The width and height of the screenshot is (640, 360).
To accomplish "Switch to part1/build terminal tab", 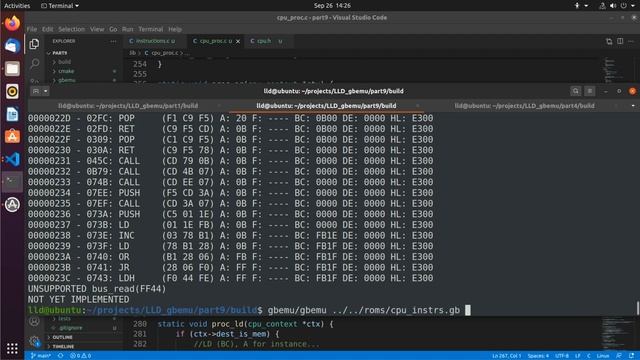I will tap(128, 106).
